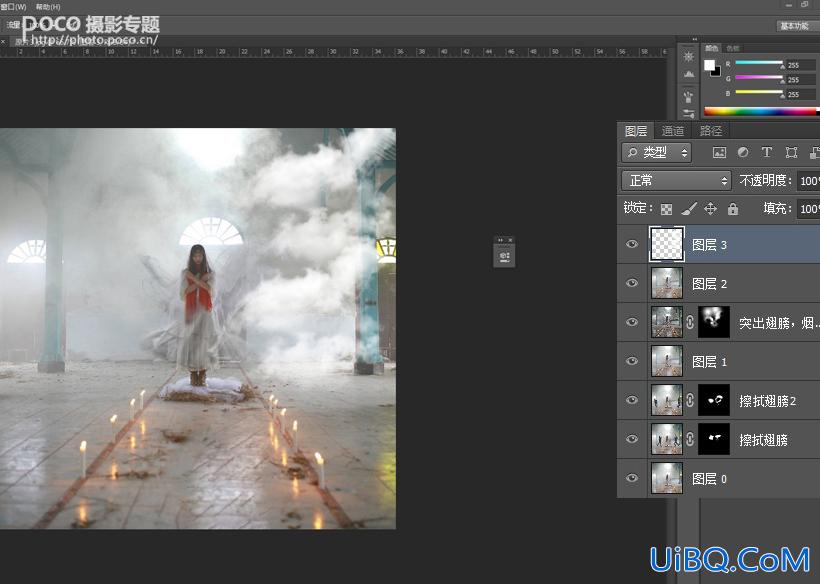Viewport: 820px width, 584px height.
Task: Open the small floating collapsed panel icon
Action: point(504,256)
